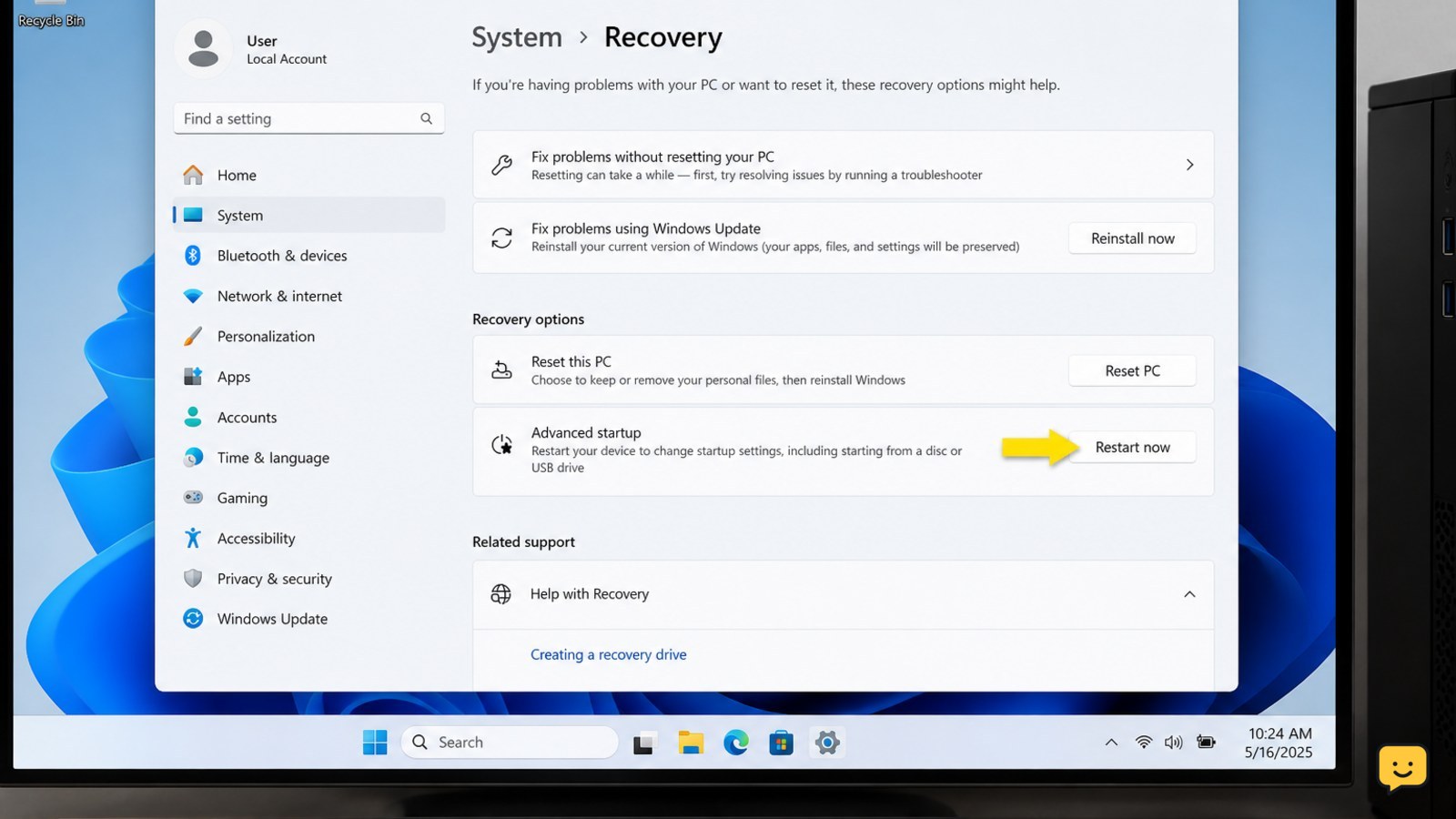Click the Reset this PC icon
Image resolution: width=1456 pixels, height=819 pixels.
501,369
